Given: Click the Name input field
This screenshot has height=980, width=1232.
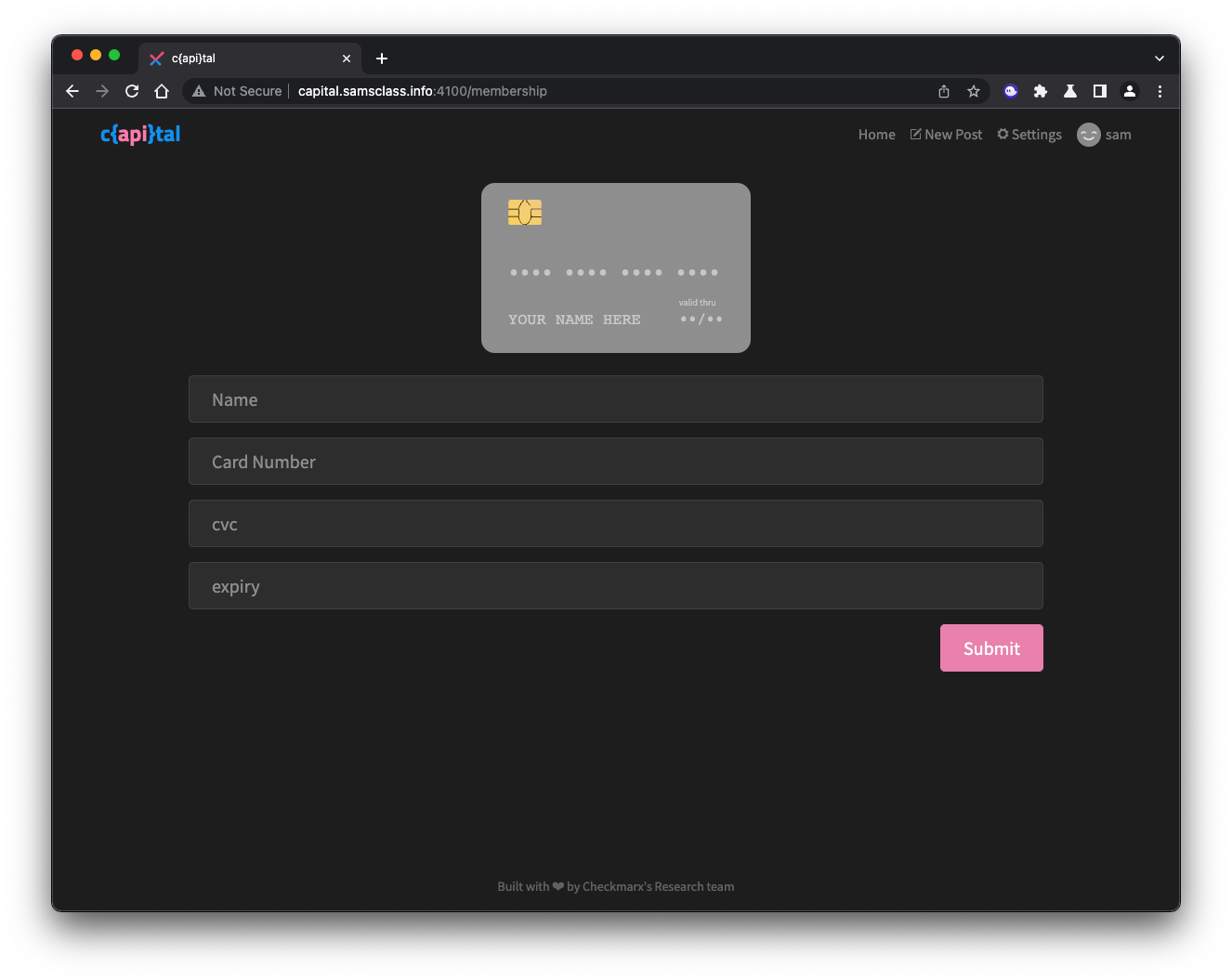Looking at the screenshot, I should pyautogui.click(x=616, y=399).
